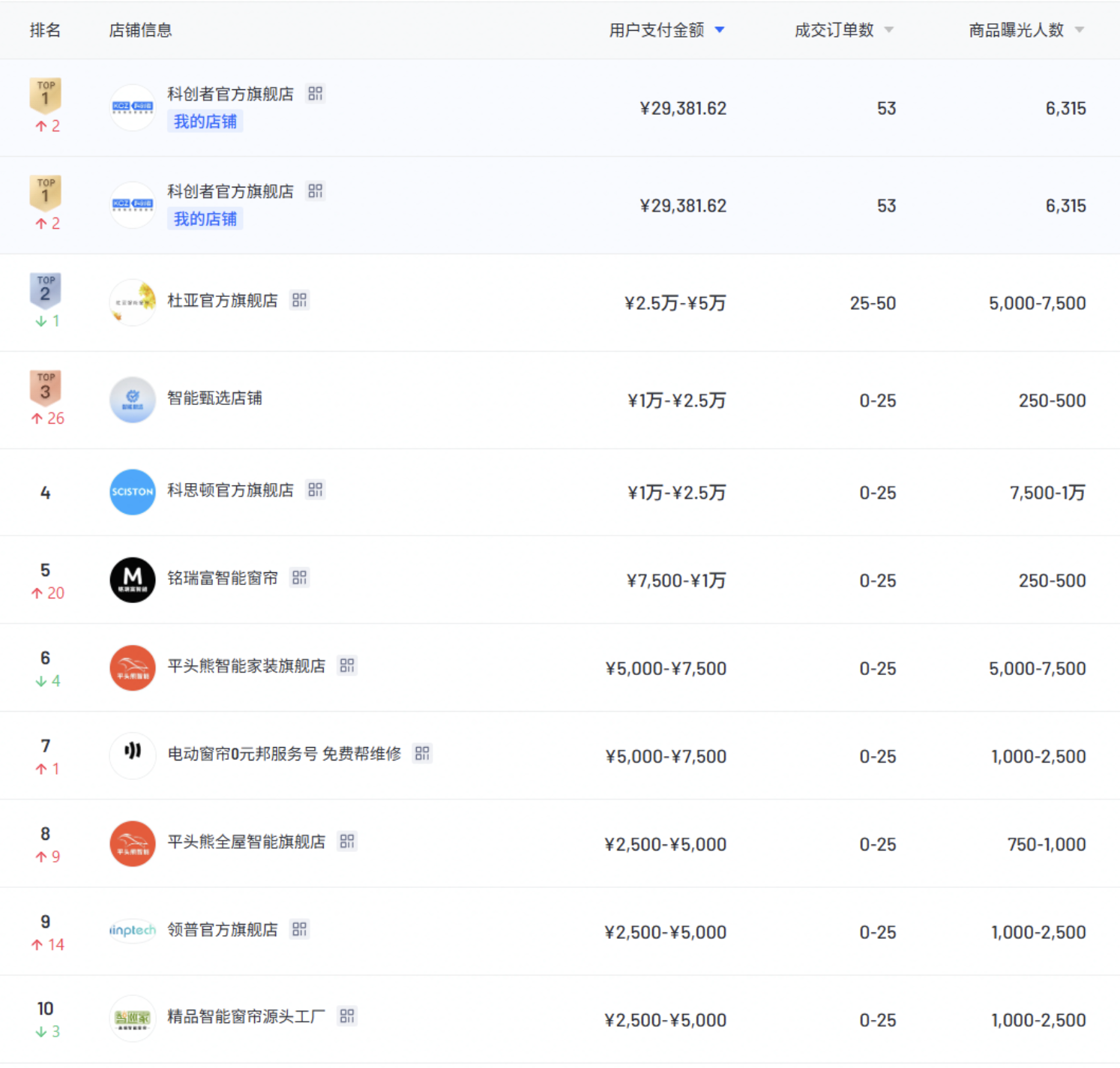Click black M logo of 铭瑞富智能窗帘
Viewport: 1120px width, 1068px height.
click(133, 580)
